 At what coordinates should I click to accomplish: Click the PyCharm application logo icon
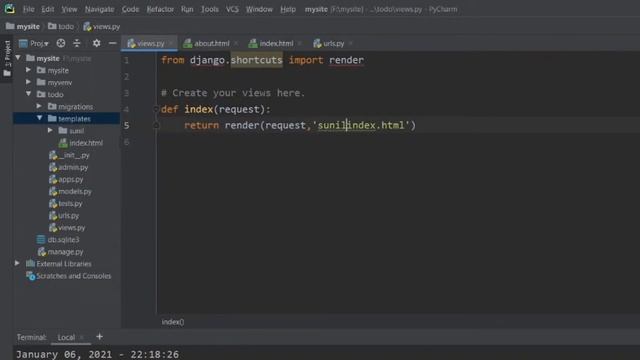click(x=10, y=9)
